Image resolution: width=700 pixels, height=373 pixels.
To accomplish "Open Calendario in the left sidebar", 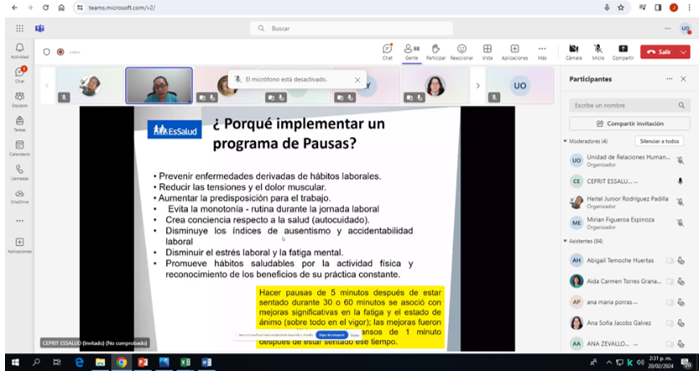I will click(x=20, y=148).
